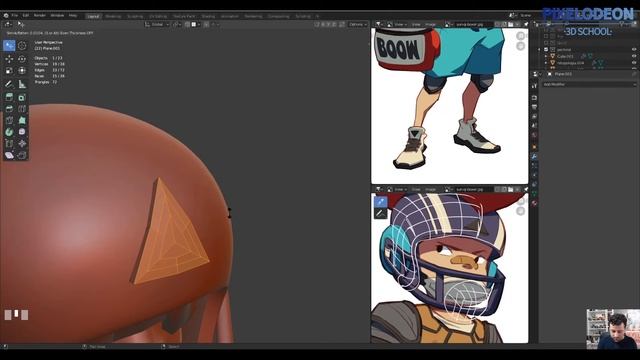Open the Options dropdown in viewport header
The image size is (640, 360).
tap(357, 24)
